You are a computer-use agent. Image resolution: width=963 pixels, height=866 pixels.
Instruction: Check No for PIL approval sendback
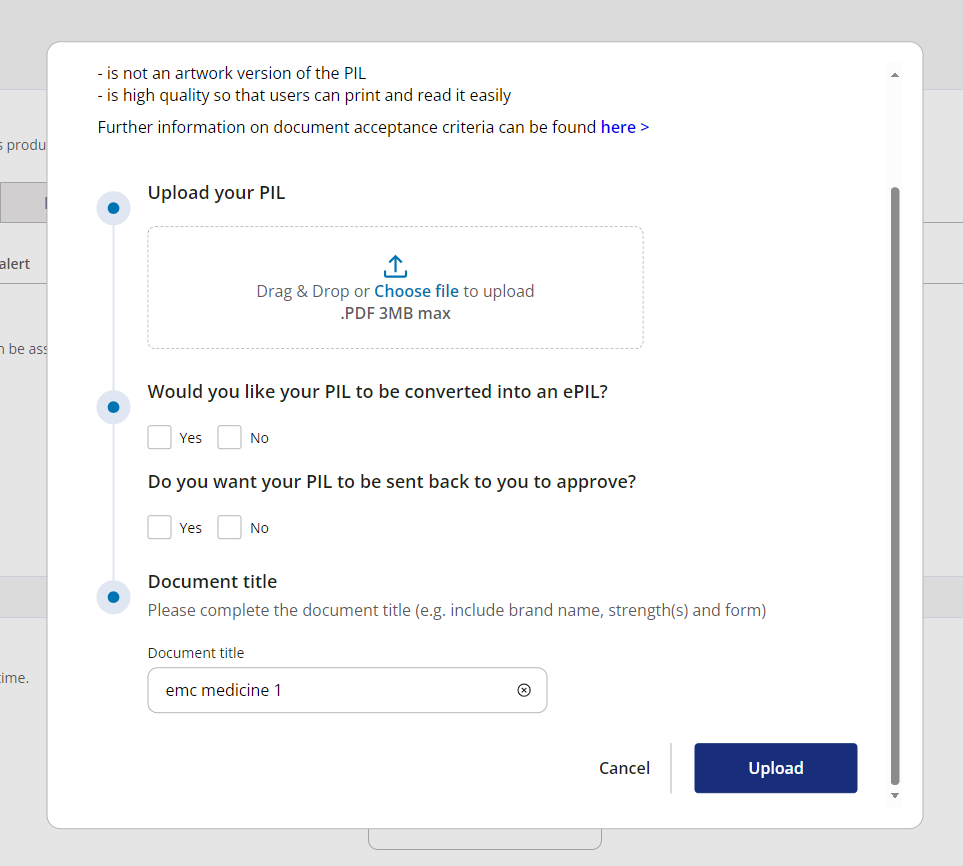pyautogui.click(x=229, y=527)
